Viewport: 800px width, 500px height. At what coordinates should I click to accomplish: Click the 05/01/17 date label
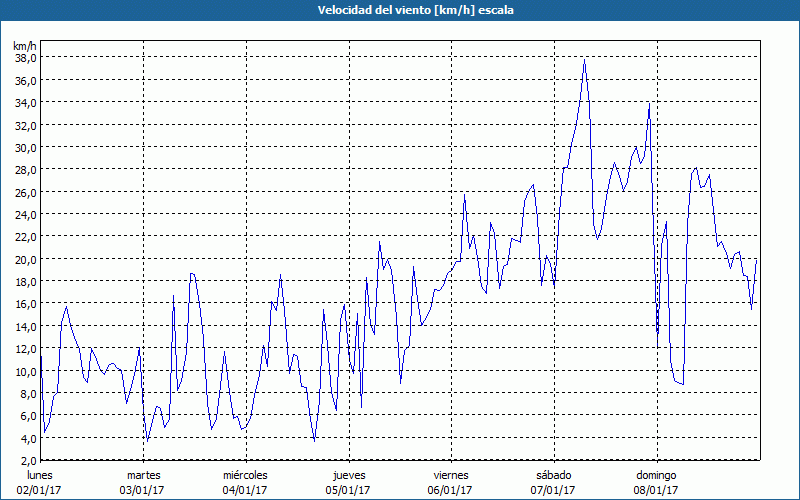coord(348,490)
